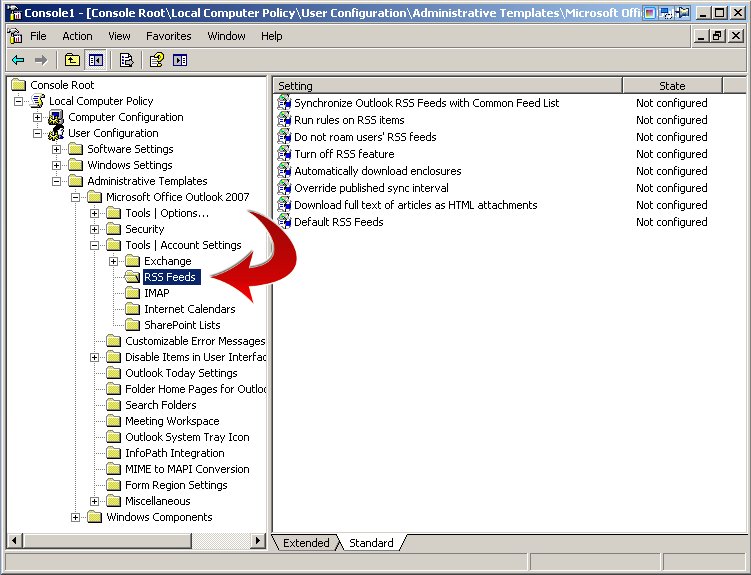Screen dimensions: 751x575
Task: Open the View menu
Action: [x=119, y=36]
